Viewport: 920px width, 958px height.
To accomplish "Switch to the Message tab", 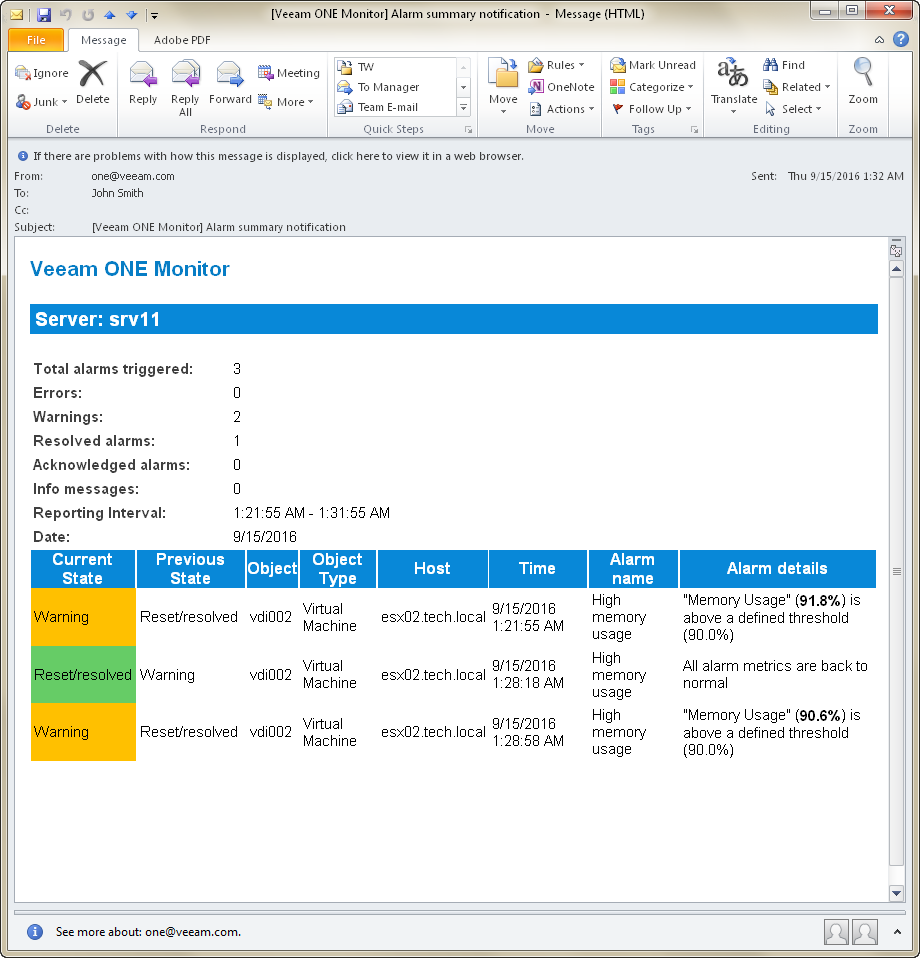I will [x=103, y=40].
